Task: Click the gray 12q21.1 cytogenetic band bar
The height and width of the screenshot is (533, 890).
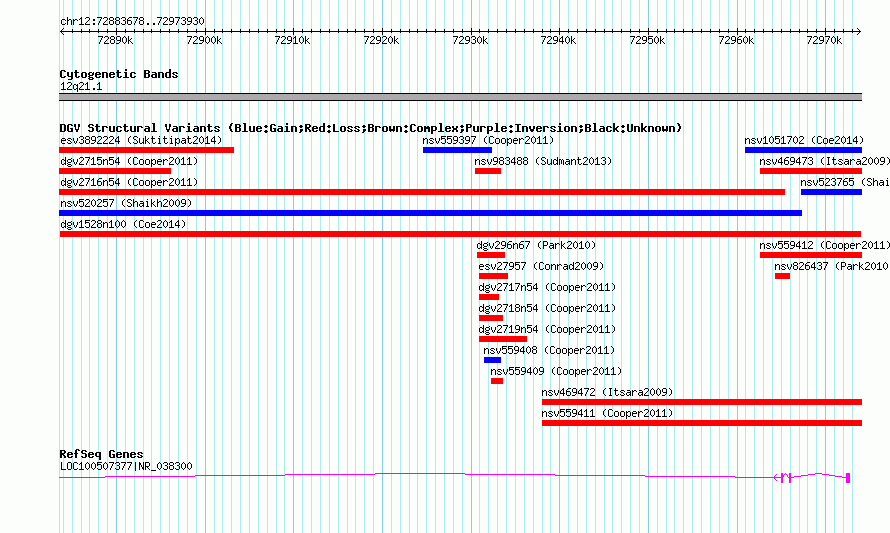Action: [x=460, y=97]
